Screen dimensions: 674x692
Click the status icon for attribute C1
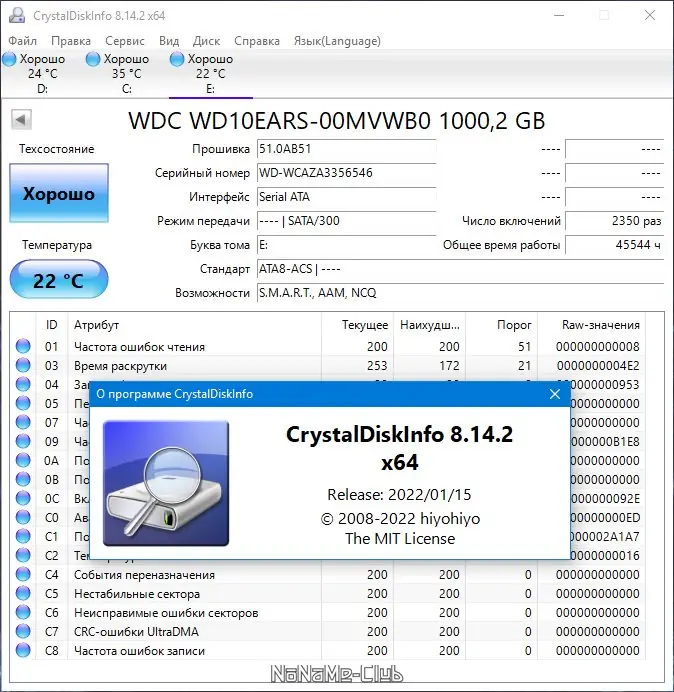coord(23,536)
